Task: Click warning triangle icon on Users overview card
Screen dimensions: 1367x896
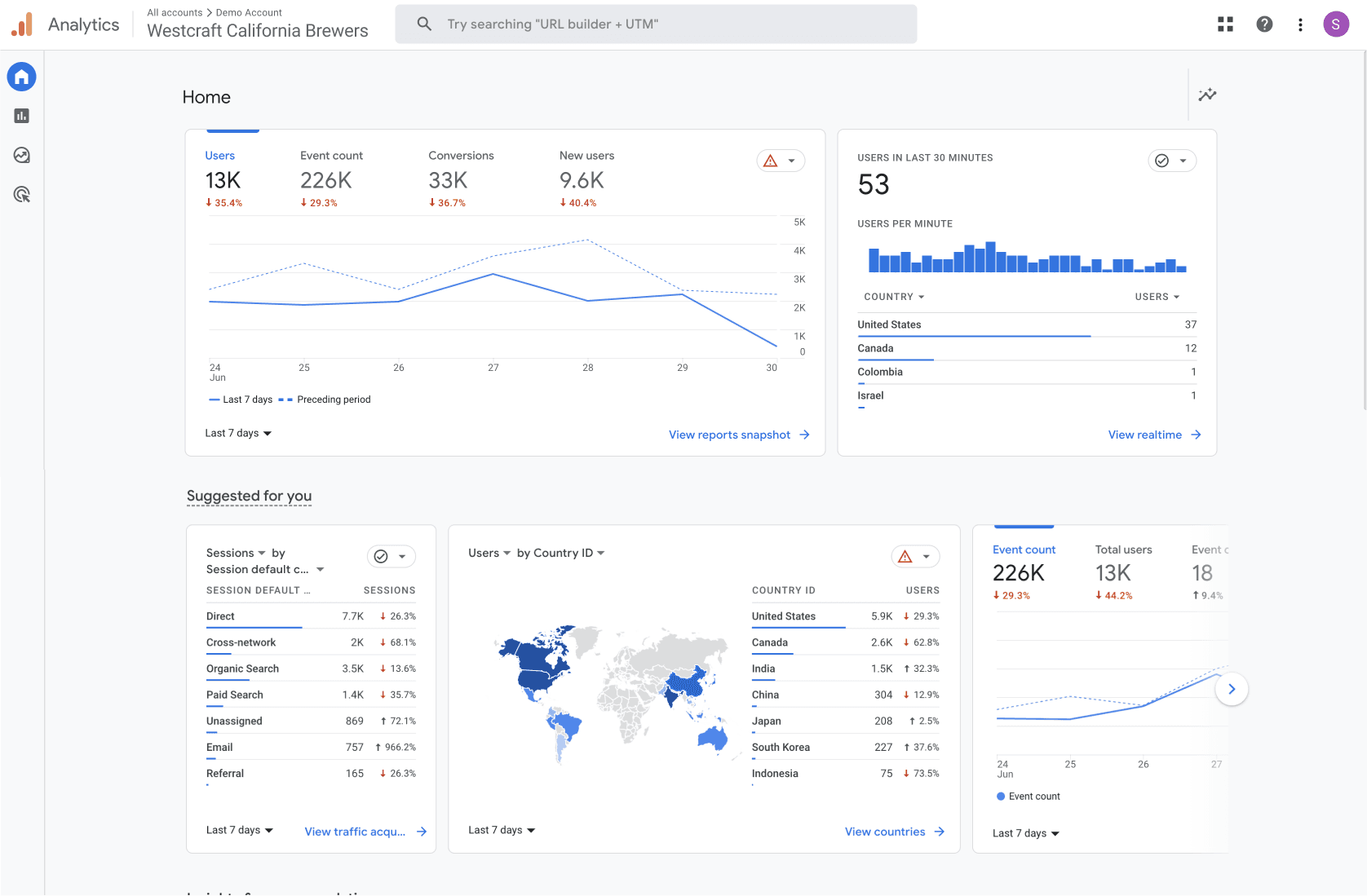Action: [x=771, y=161]
